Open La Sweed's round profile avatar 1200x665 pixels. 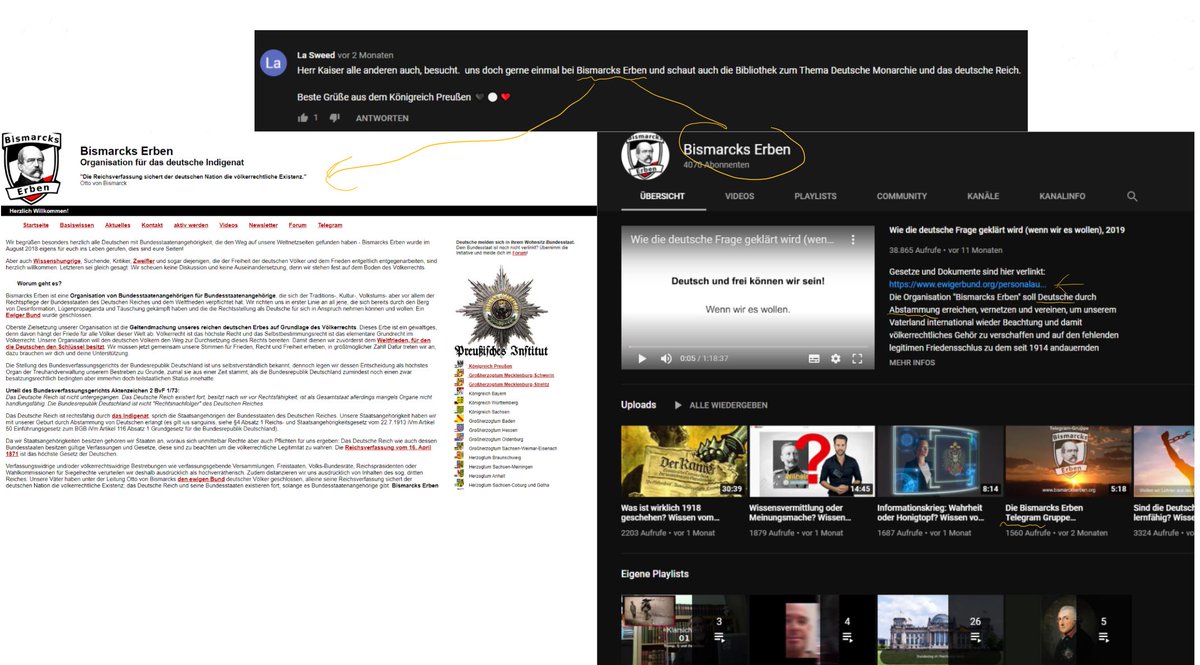point(274,63)
